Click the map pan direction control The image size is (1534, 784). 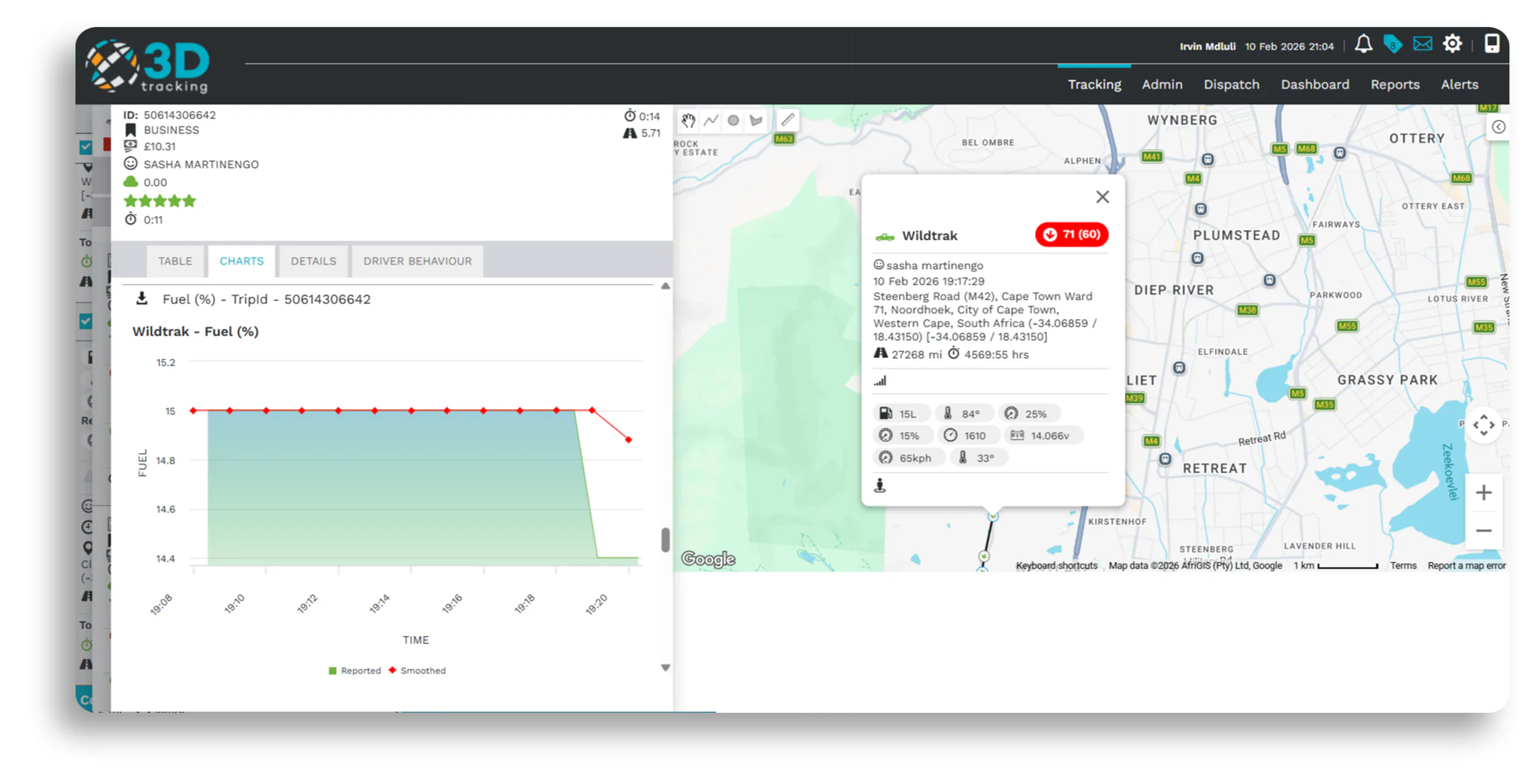(x=1484, y=425)
